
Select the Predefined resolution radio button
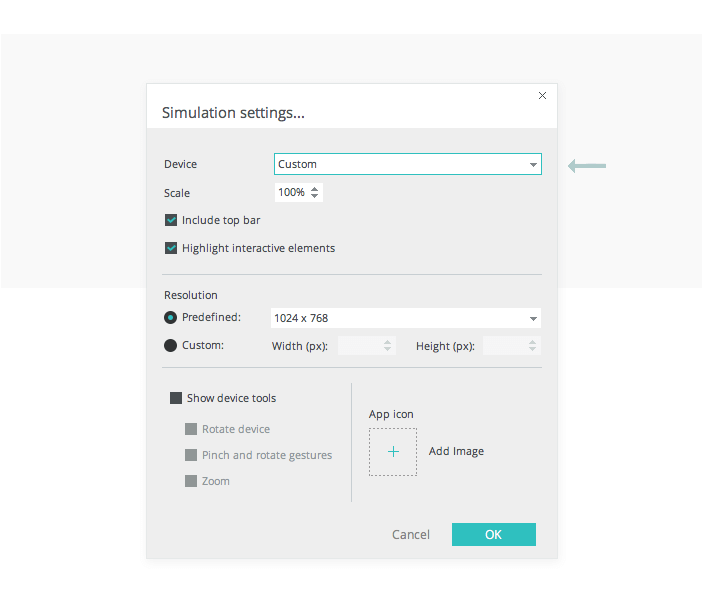click(170, 317)
